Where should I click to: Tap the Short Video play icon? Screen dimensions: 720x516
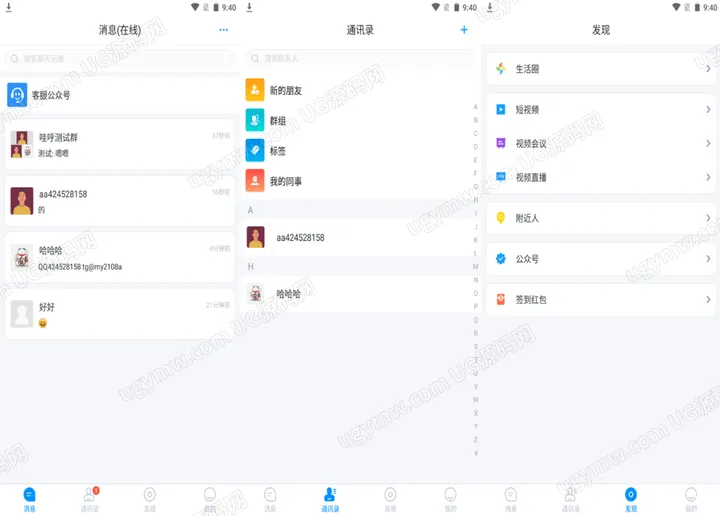pyautogui.click(x=501, y=109)
